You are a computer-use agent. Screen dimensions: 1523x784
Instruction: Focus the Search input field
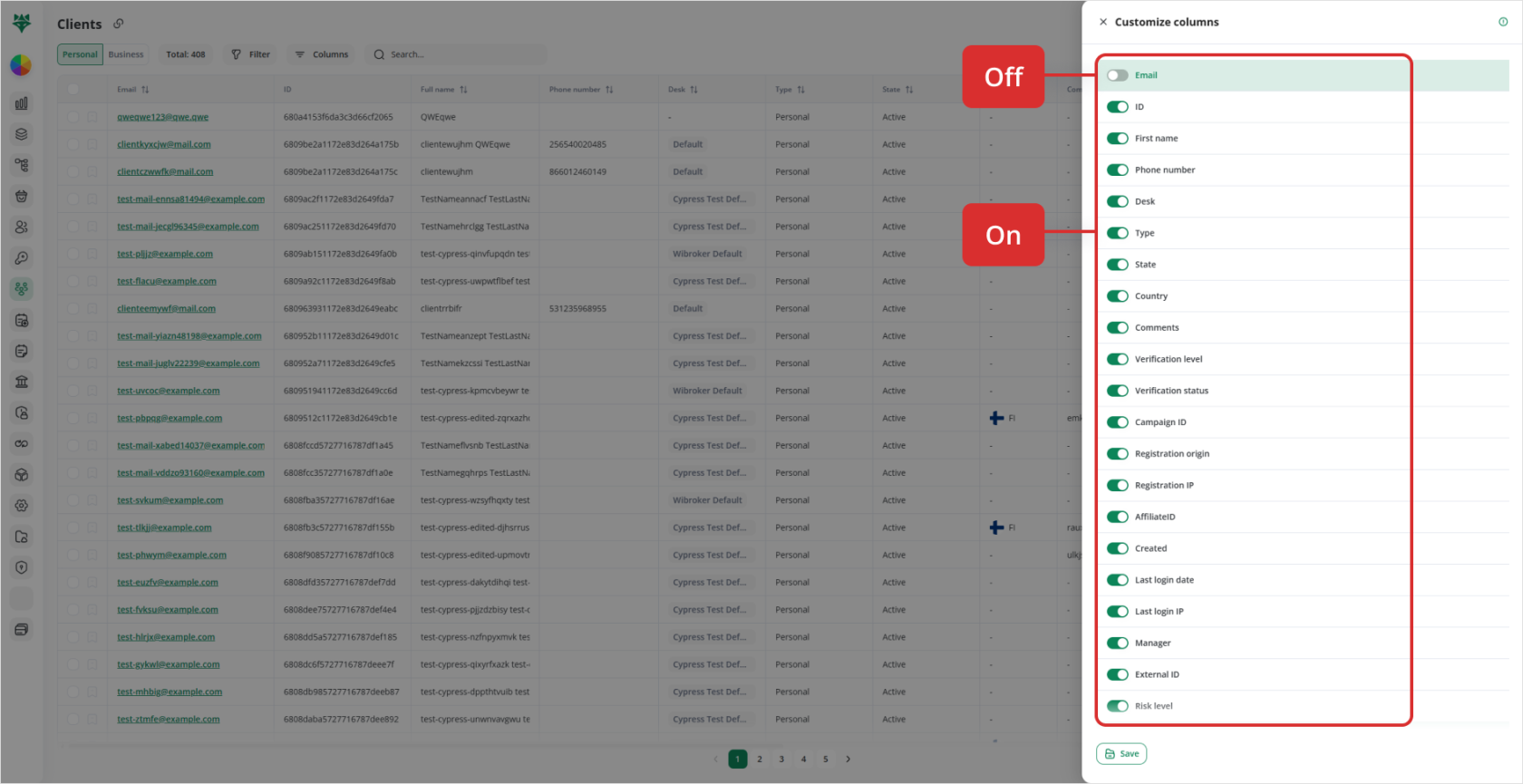click(x=456, y=54)
